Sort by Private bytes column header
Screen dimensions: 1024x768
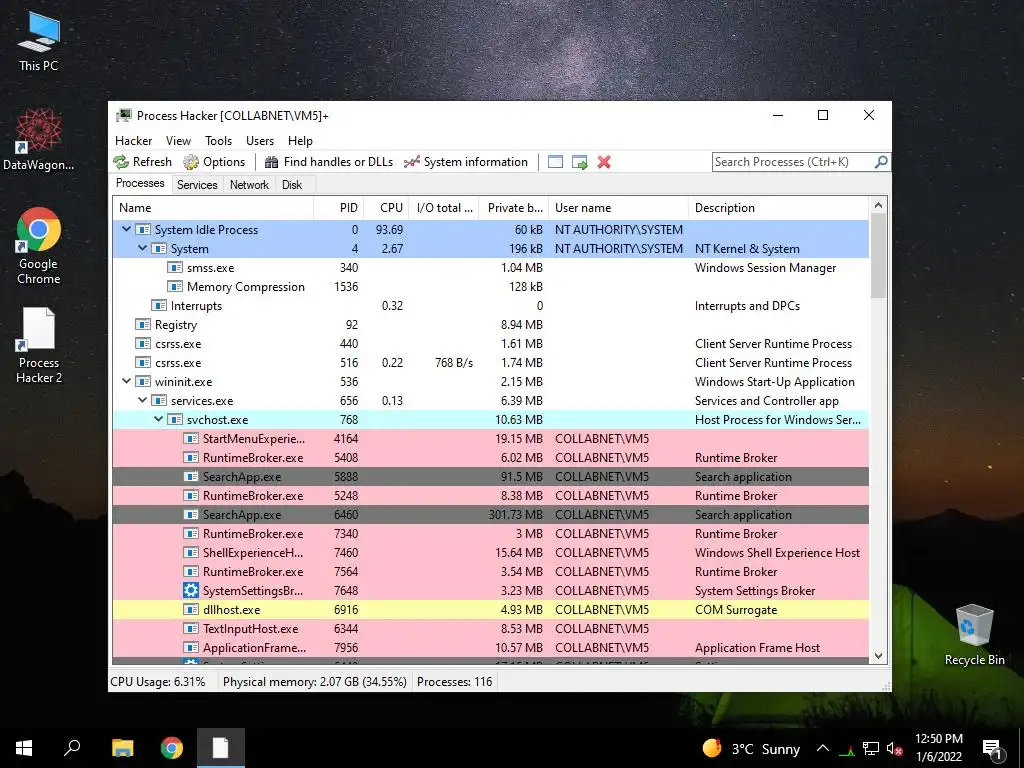coord(514,208)
